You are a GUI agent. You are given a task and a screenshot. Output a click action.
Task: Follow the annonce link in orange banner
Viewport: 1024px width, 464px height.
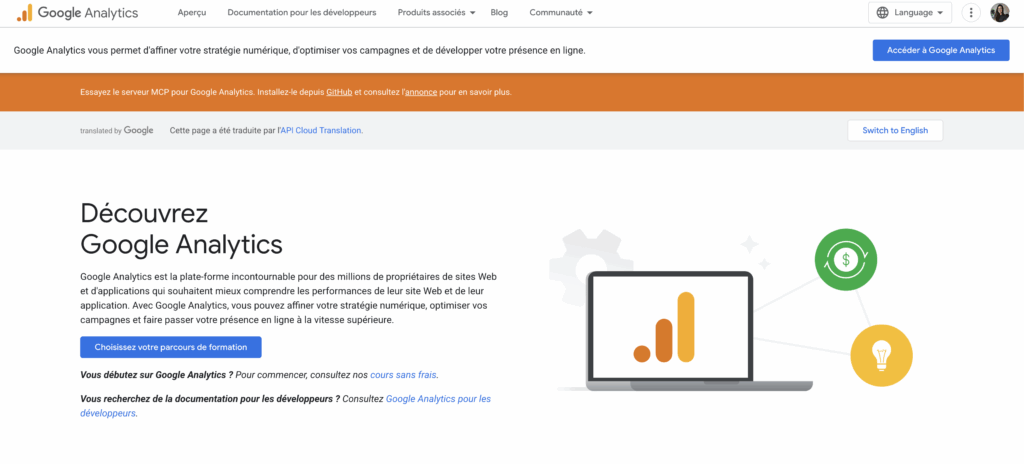pyautogui.click(x=421, y=92)
